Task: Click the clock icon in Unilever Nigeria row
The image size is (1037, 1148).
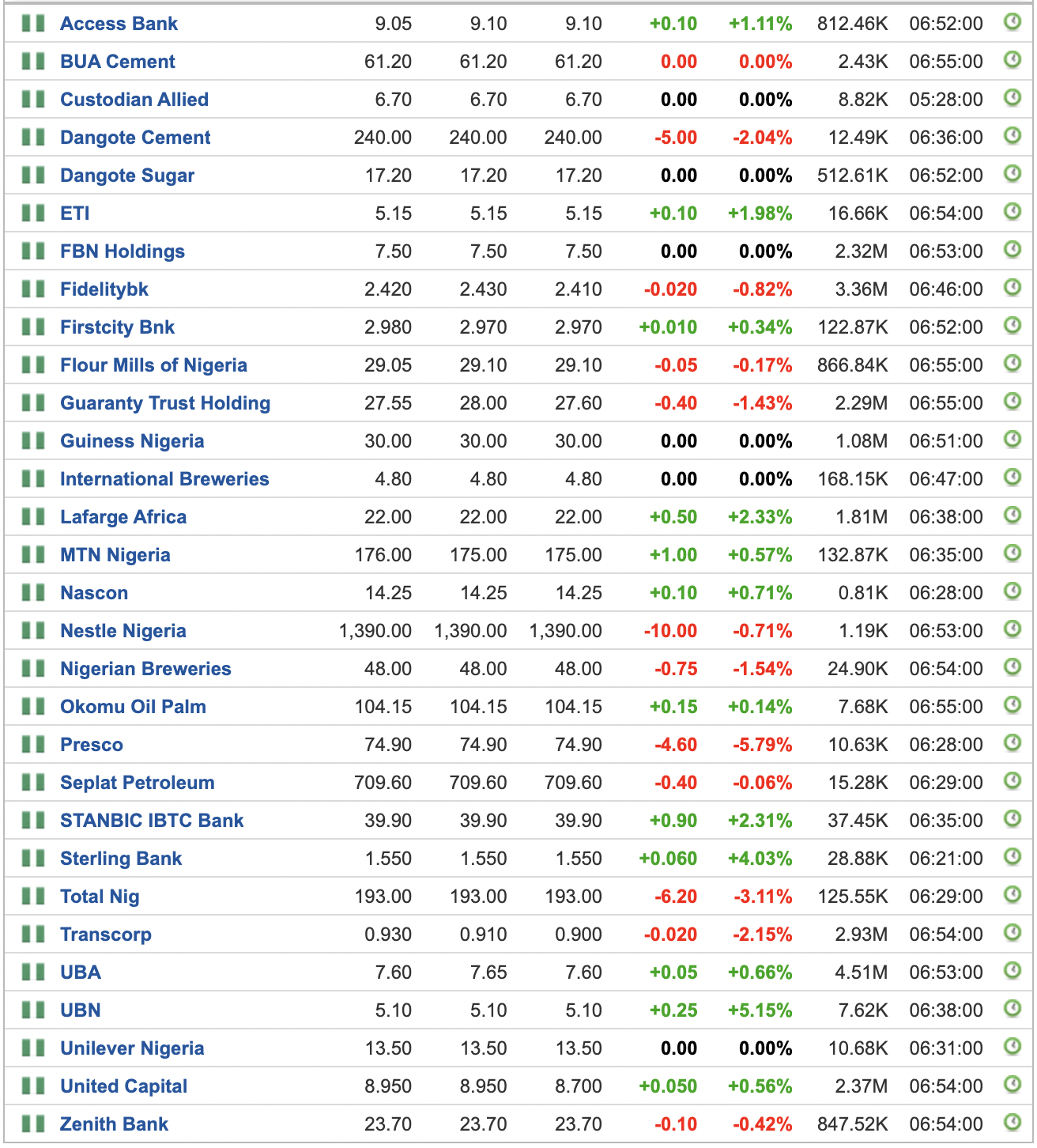Action: click(x=1012, y=1047)
